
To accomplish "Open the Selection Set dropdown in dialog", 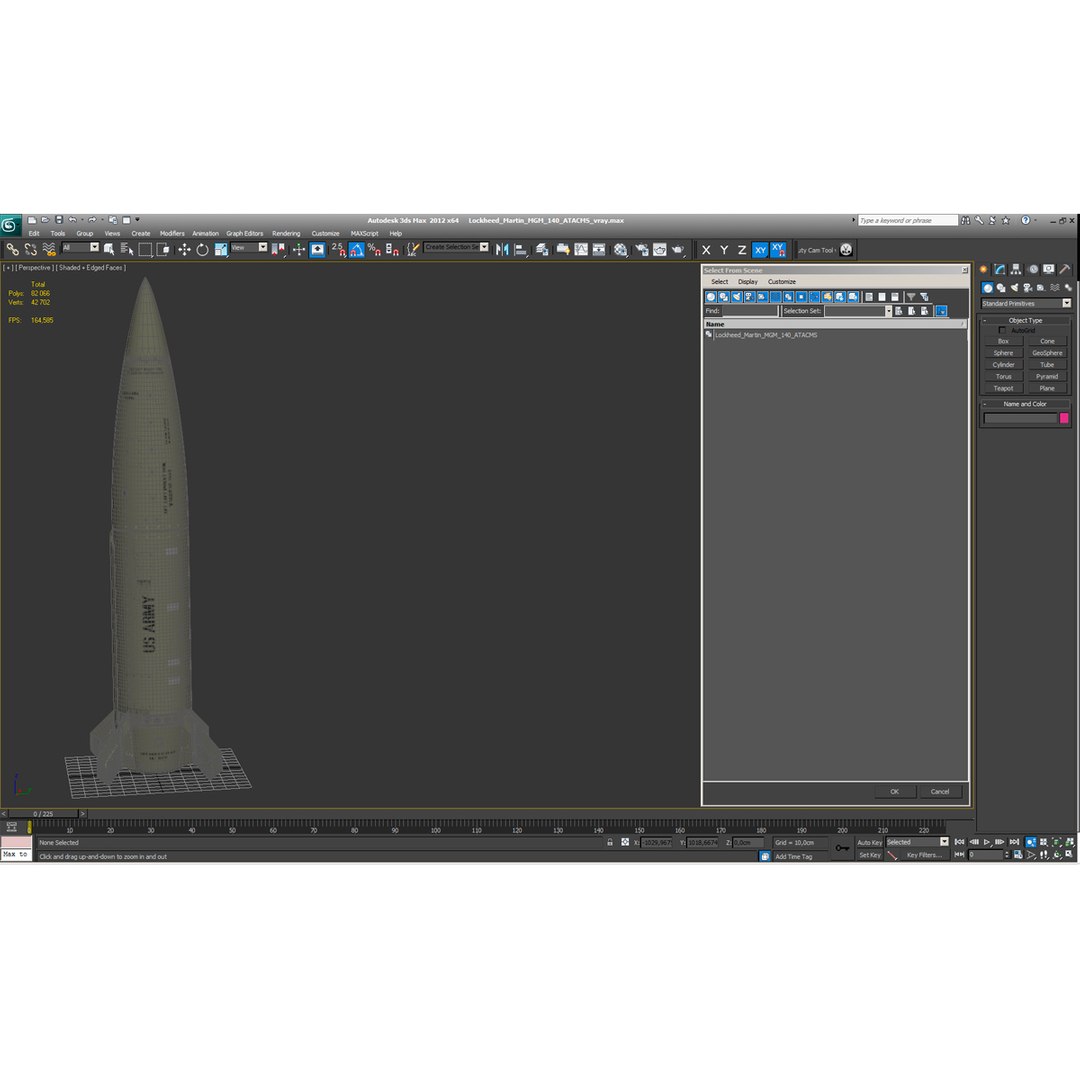I will tap(858, 311).
